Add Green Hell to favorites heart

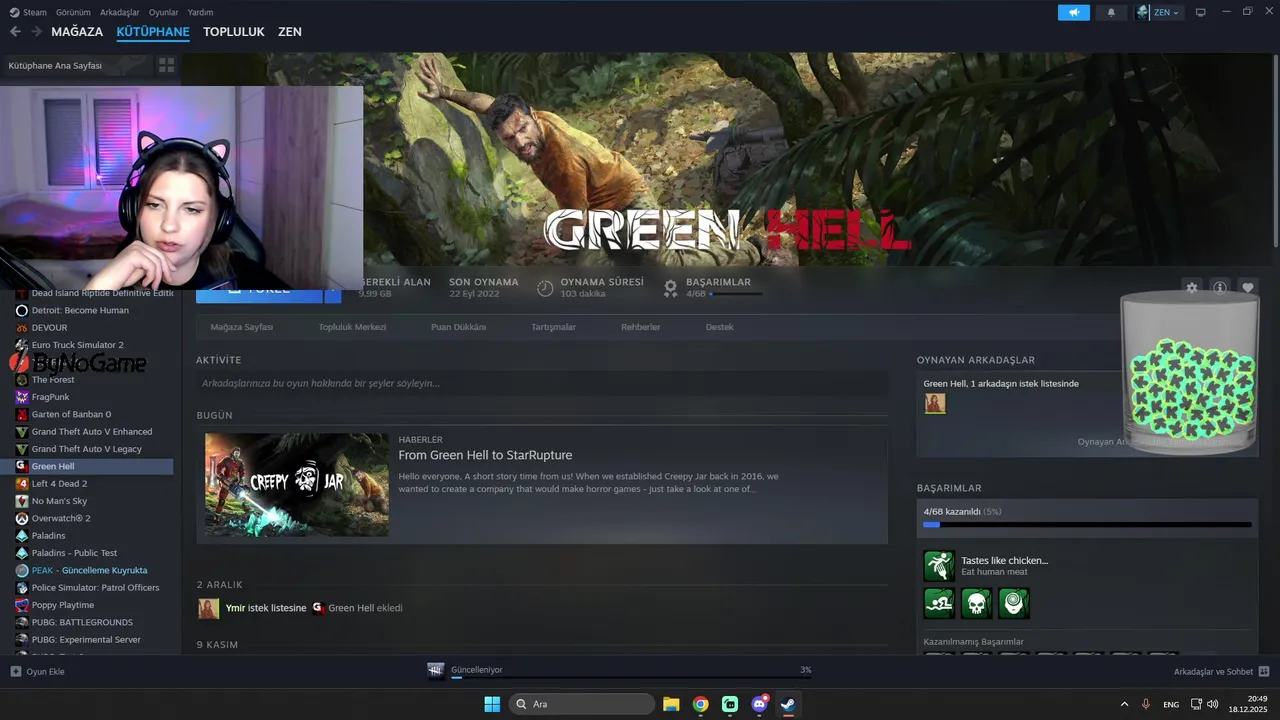coord(1248,287)
